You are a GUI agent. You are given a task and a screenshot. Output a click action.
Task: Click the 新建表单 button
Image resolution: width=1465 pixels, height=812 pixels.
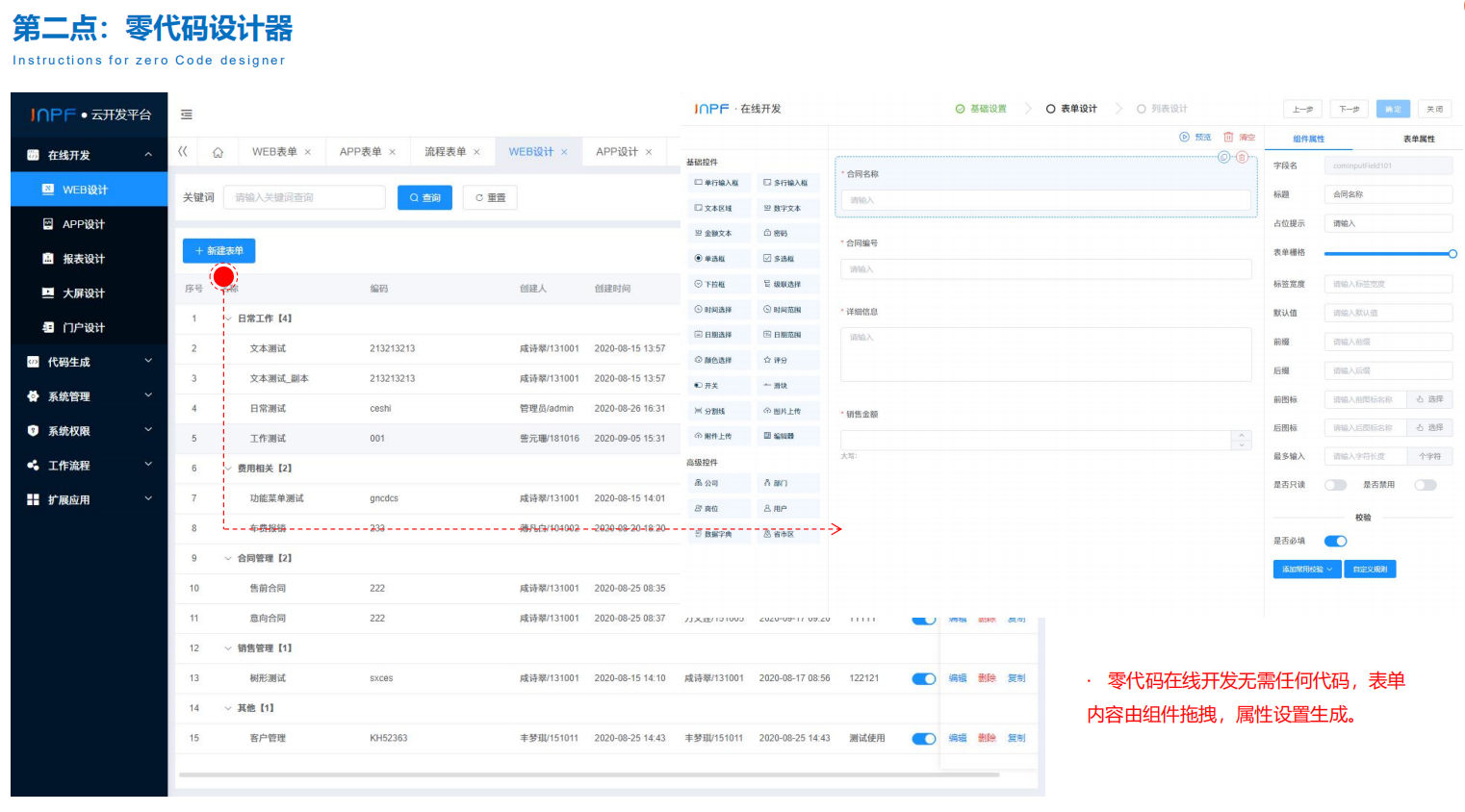pyautogui.click(x=219, y=250)
